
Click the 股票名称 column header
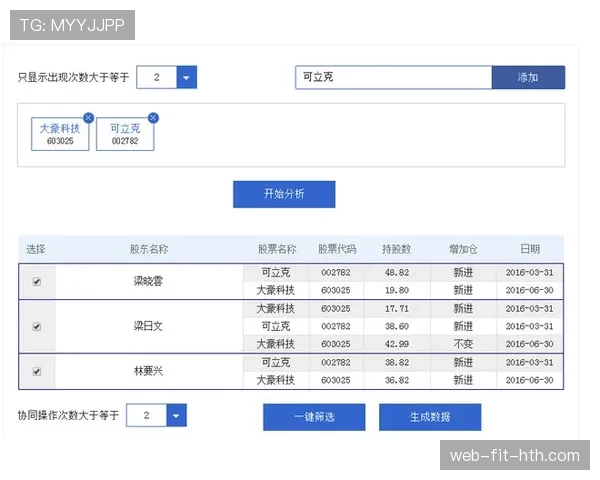click(277, 249)
